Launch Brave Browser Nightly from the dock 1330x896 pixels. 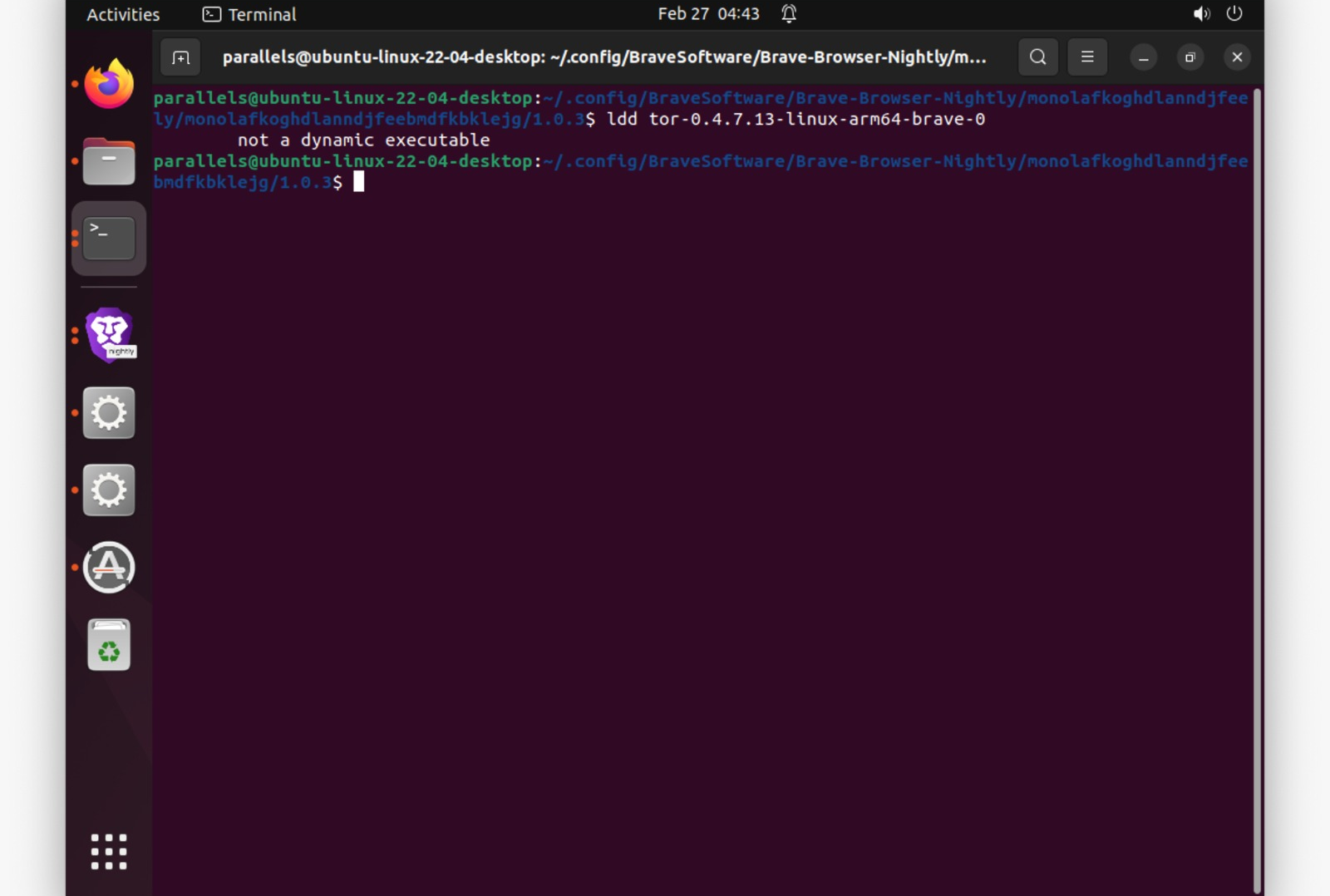pos(108,333)
